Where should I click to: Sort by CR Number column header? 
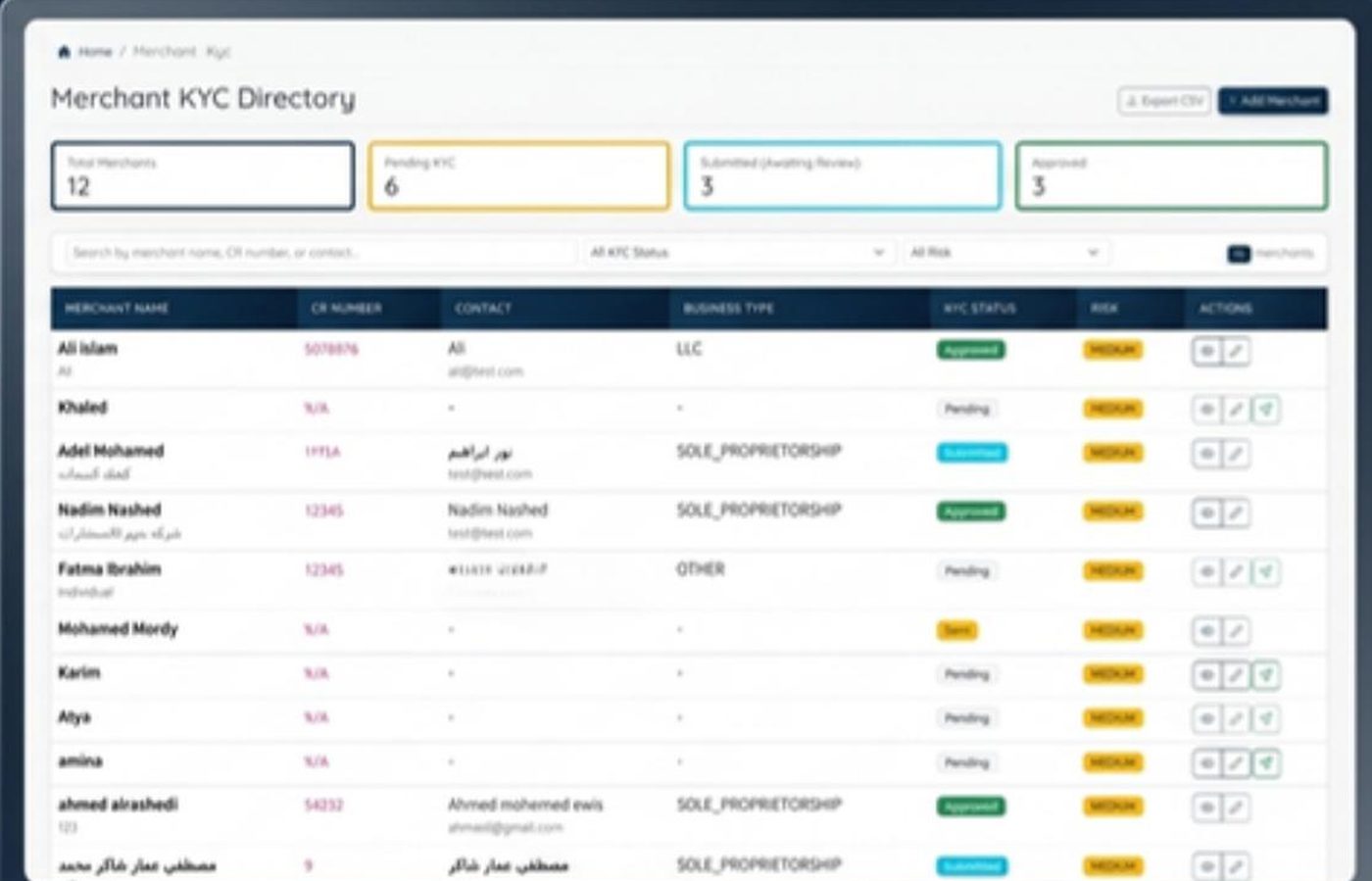point(346,308)
